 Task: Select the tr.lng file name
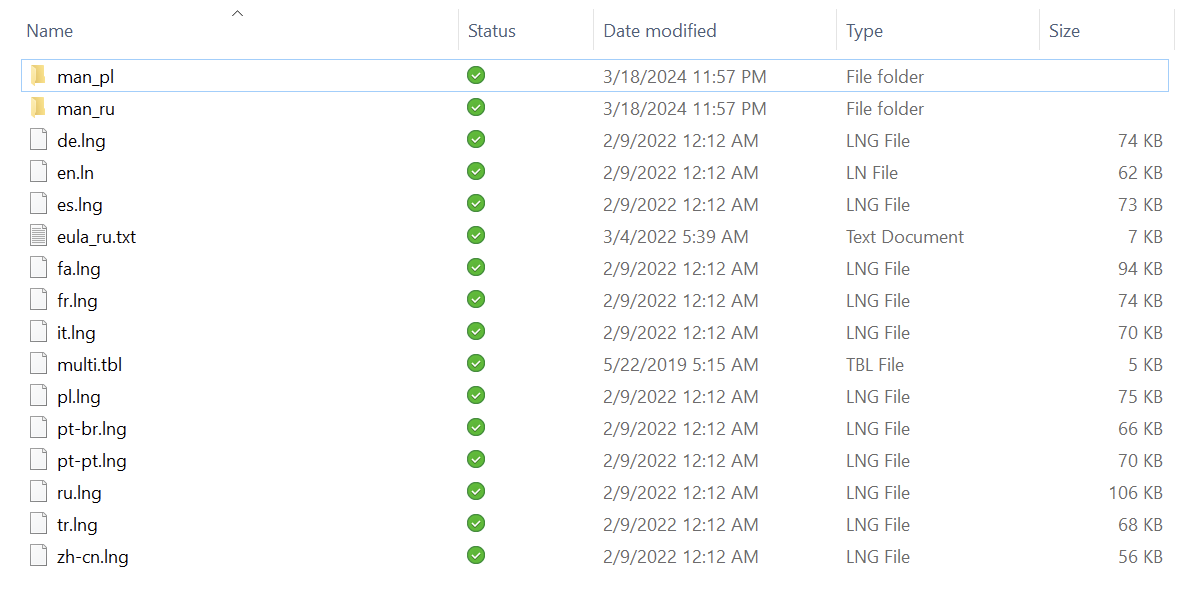click(x=77, y=524)
